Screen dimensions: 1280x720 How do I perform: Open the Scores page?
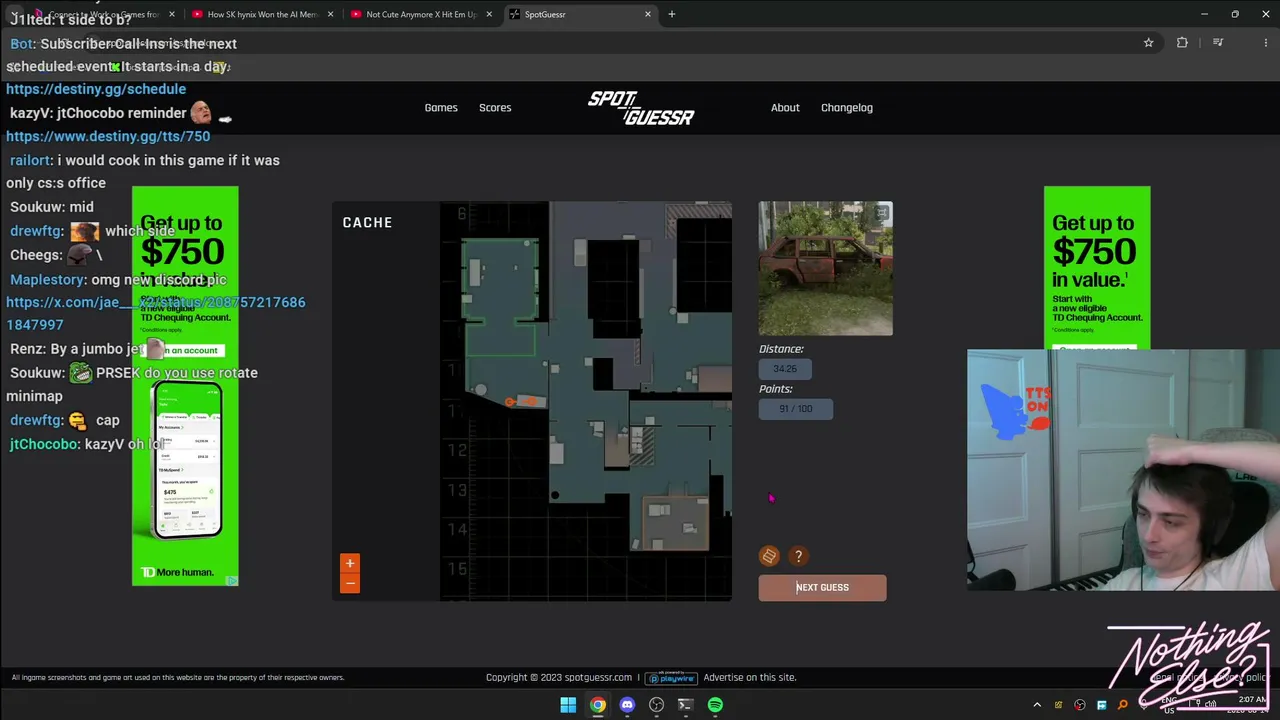click(495, 108)
